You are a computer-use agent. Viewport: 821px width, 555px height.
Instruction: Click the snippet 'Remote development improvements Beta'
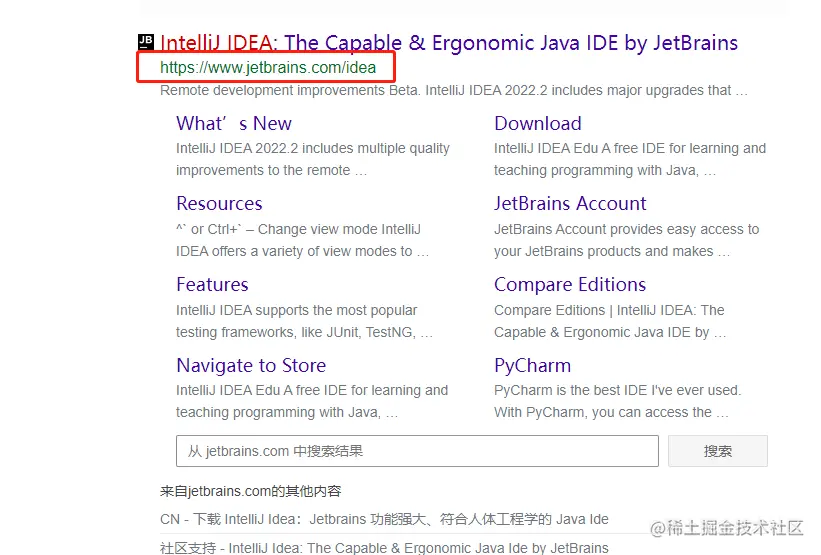click(x=290, y=91)
